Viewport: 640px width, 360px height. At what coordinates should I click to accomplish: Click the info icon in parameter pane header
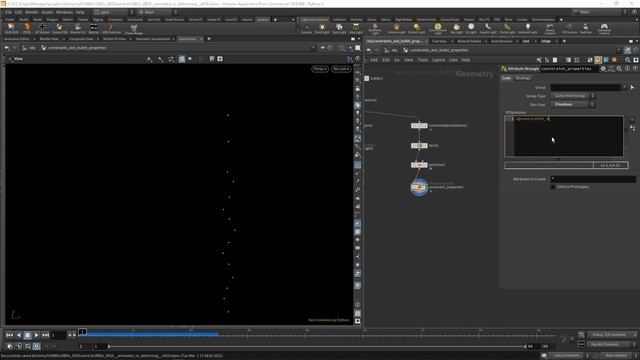click(627, 69)
